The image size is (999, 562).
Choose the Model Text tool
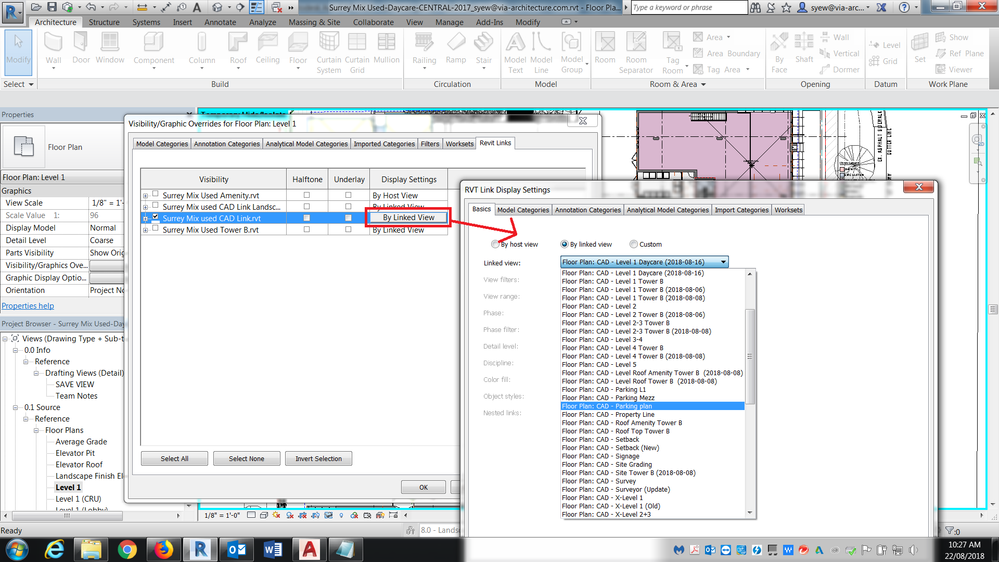(x=515, y=52)
